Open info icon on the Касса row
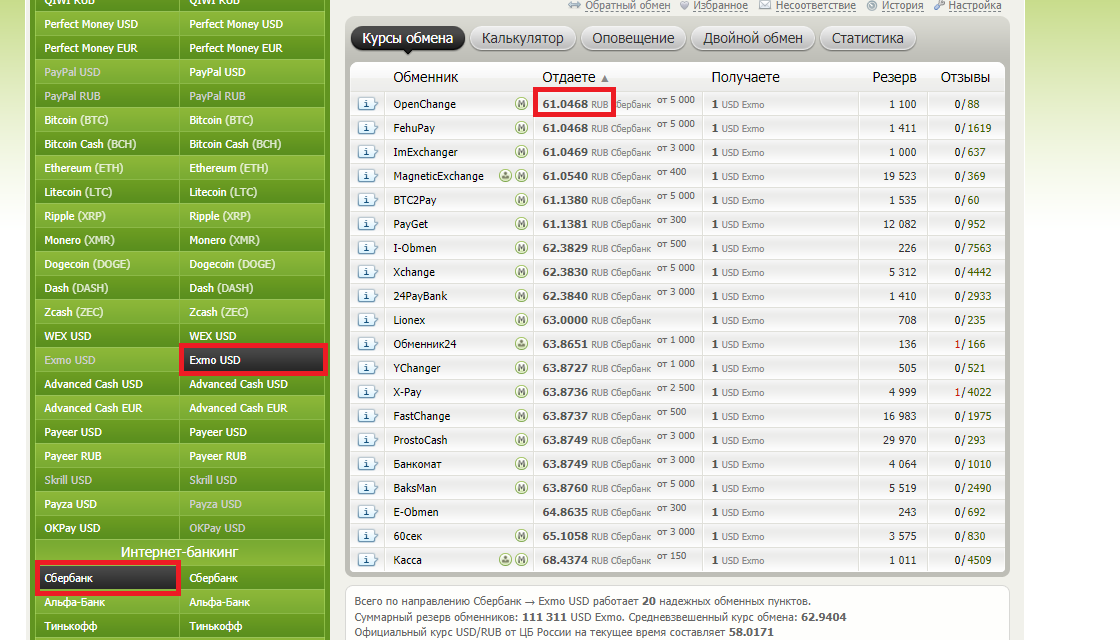 (367, 560)
